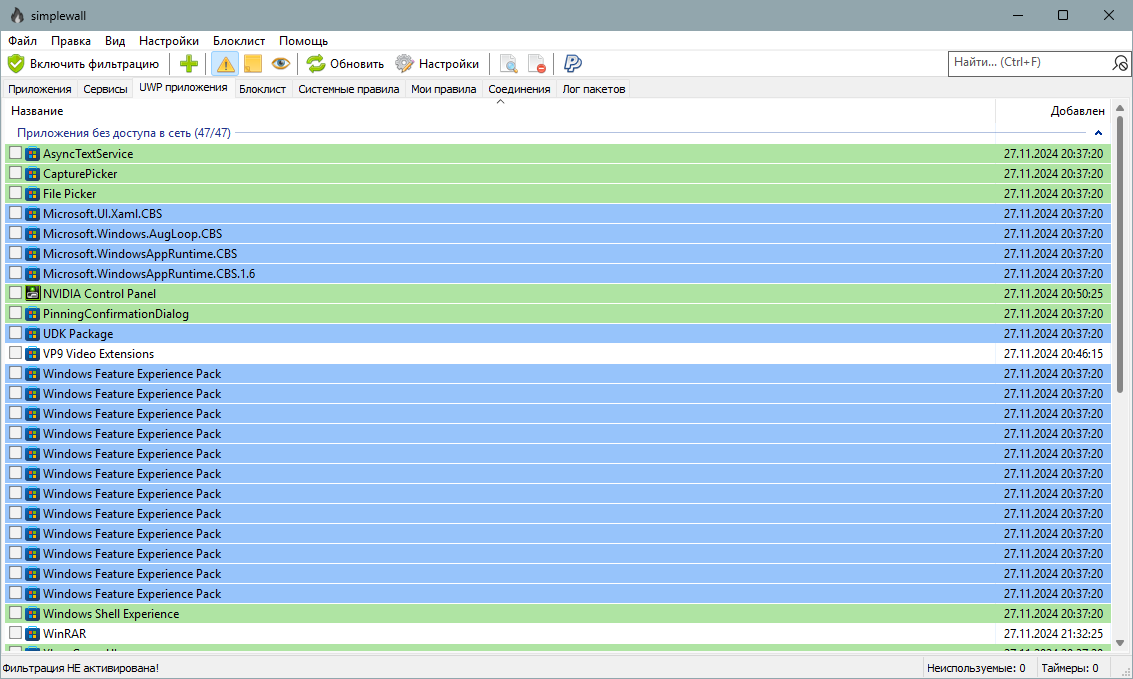The height and width of the screenshot is (679, 1133).
Task: Click the Windows Shell Experience app icon
Action: coord(33,614)
